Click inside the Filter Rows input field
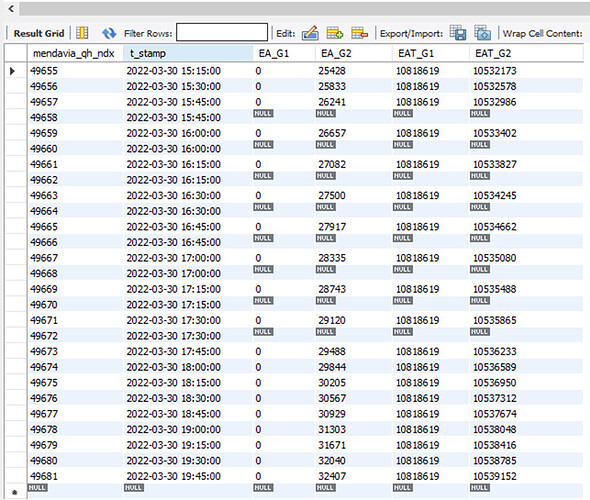This screenshot has height=500, width=590. coord(222,32)
